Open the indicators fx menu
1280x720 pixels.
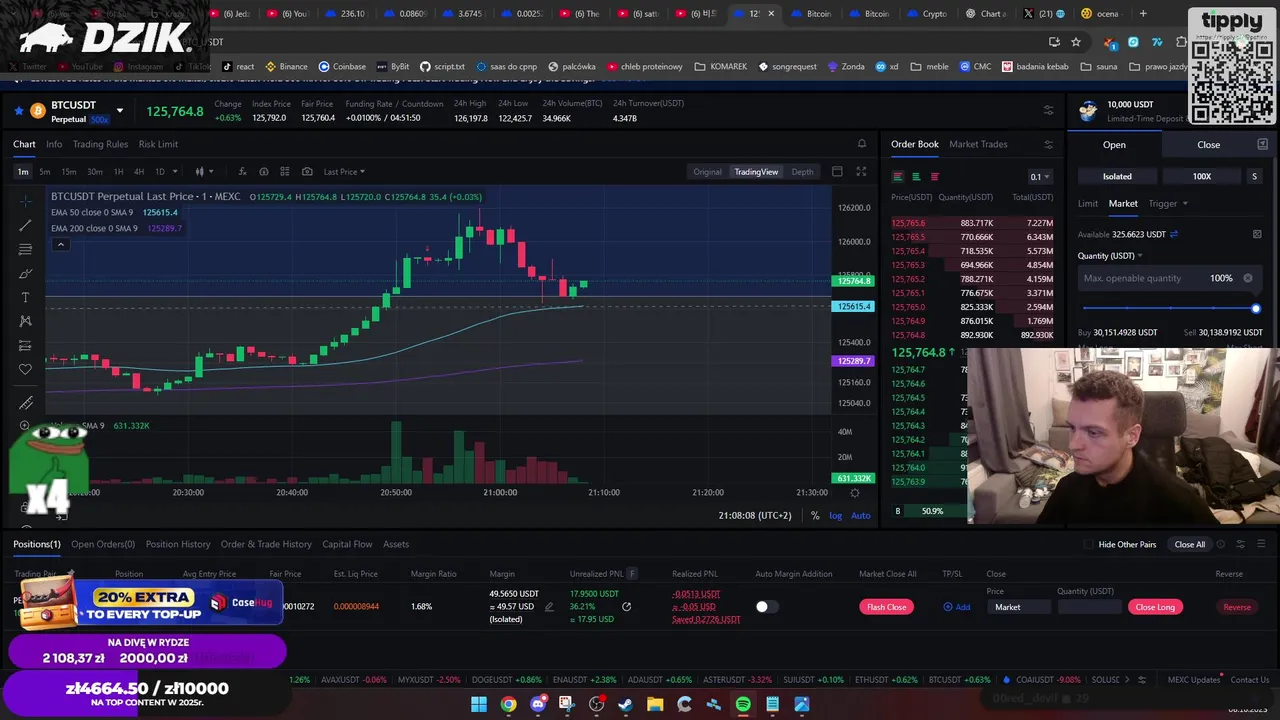[x=241, y=172]
